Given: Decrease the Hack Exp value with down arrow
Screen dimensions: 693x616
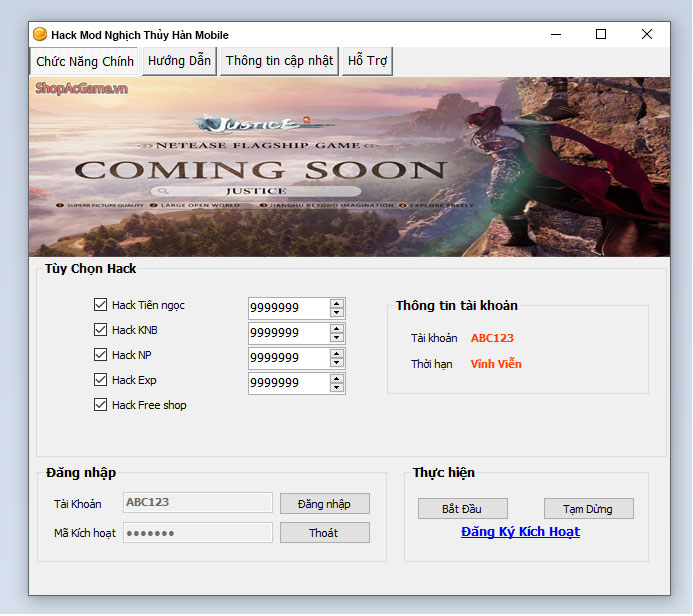Looking at the screenshot, I should (337, 388).
